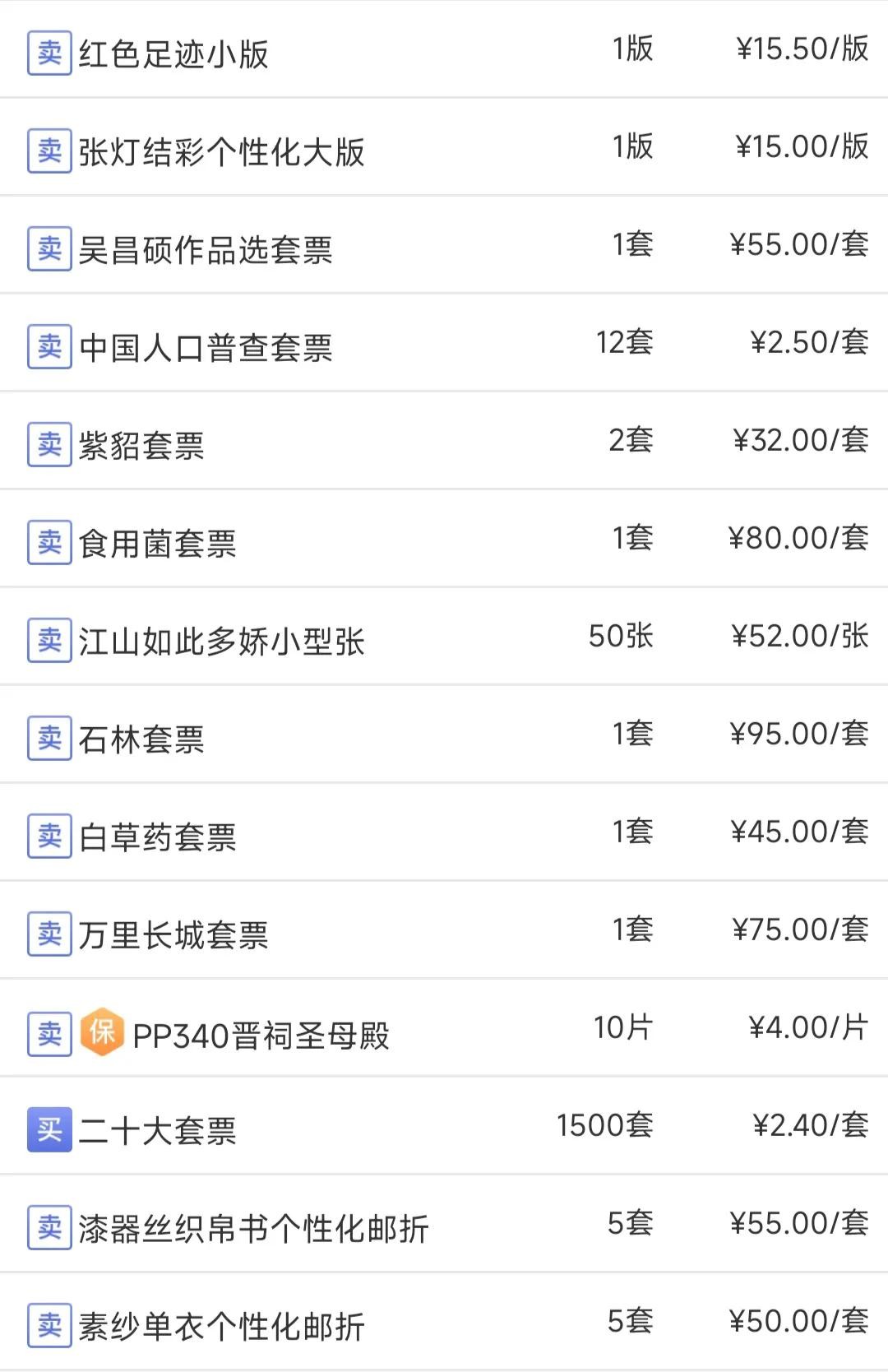Image resolution: width=888 pixels, height=1372 pixels.
Task: Click the sell badge beside 石林套票
Action: click(x=49, y=739)
